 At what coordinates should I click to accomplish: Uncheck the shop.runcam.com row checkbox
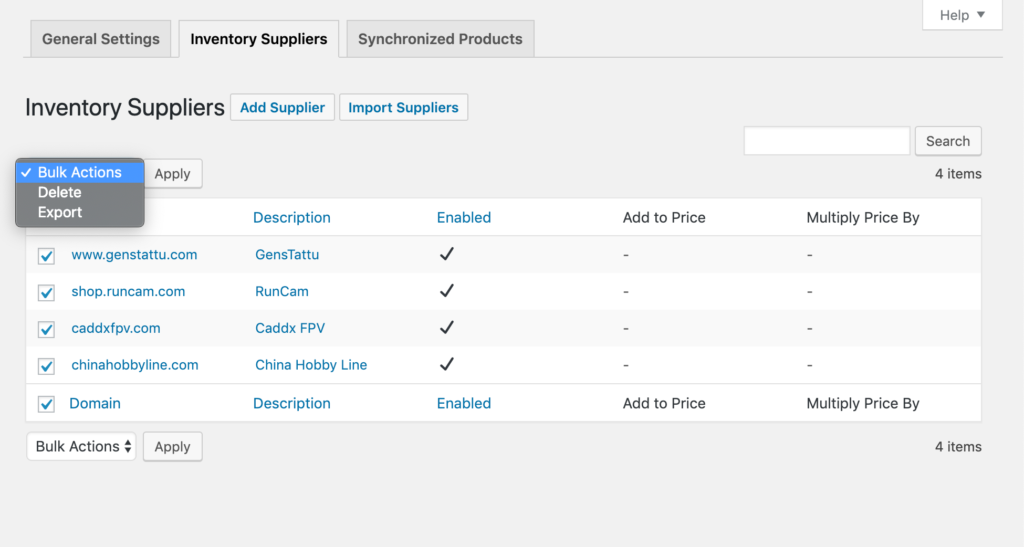pyautogui.click(x=46, y=293)
